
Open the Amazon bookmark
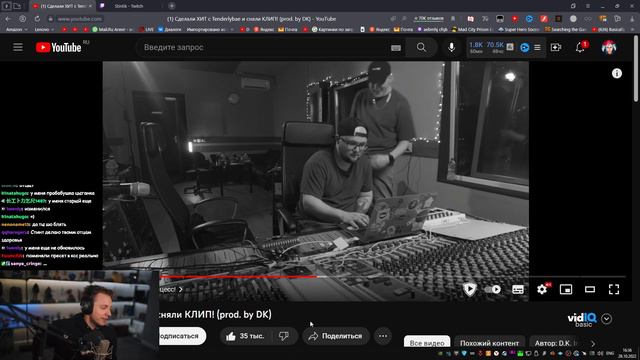coord(16,29)
